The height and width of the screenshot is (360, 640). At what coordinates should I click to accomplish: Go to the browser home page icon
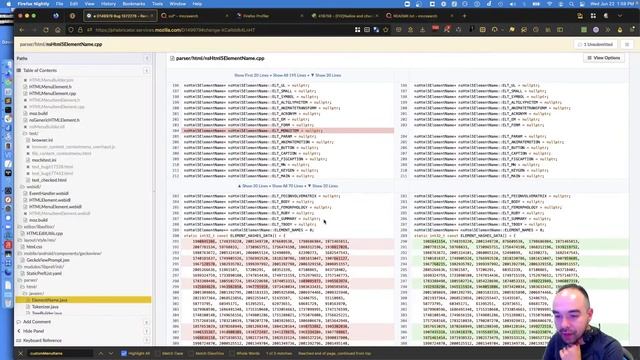58,30
